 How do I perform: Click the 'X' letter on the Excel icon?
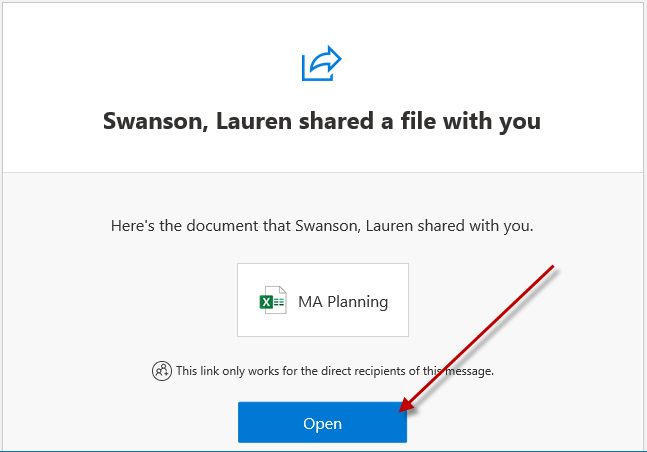tap(266, 303)
